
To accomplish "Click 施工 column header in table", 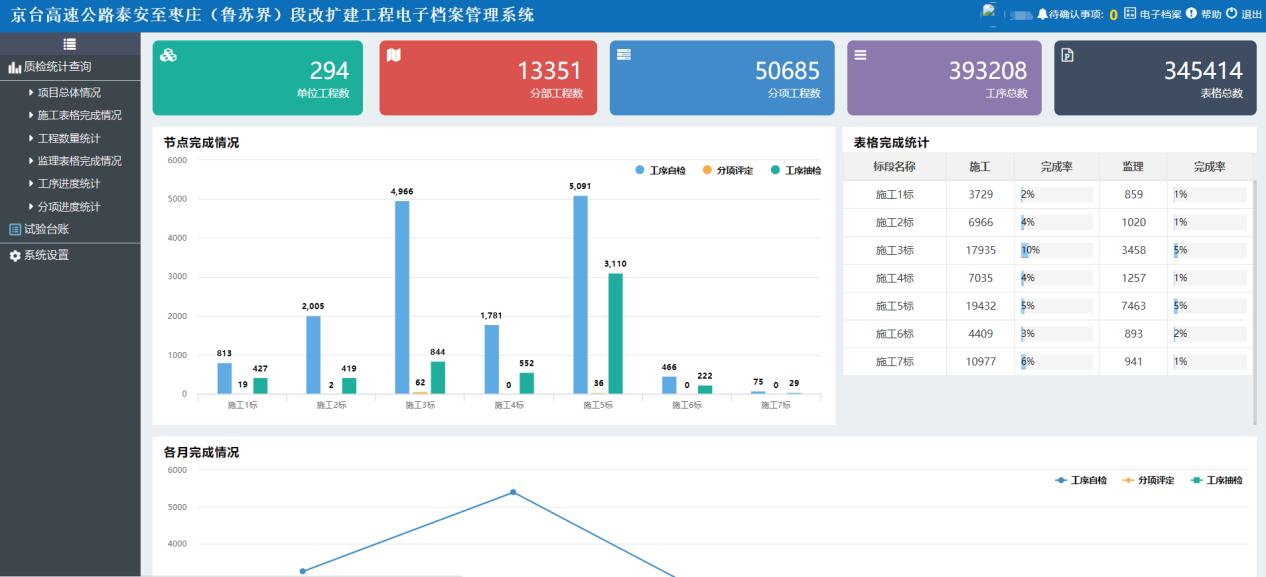I will click(980, 167).
